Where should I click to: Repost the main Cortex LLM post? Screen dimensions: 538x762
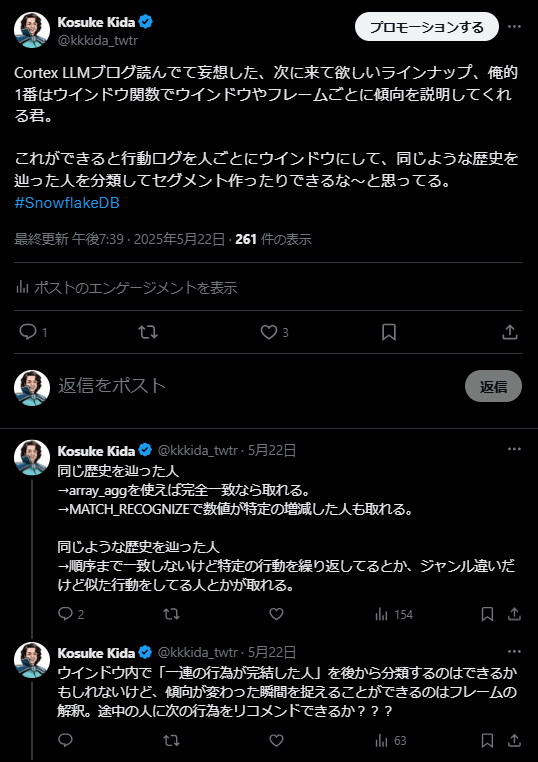[x=148, y=332]
